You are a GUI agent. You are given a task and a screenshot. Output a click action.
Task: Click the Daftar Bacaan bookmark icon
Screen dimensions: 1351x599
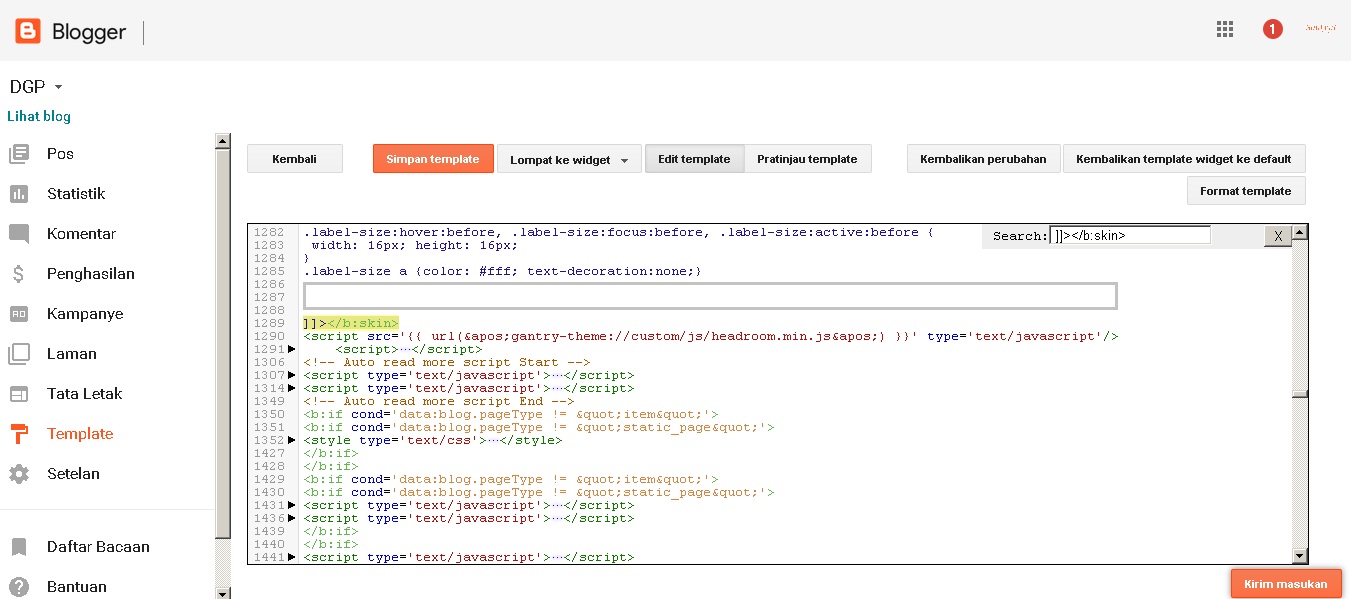point(19,547)
